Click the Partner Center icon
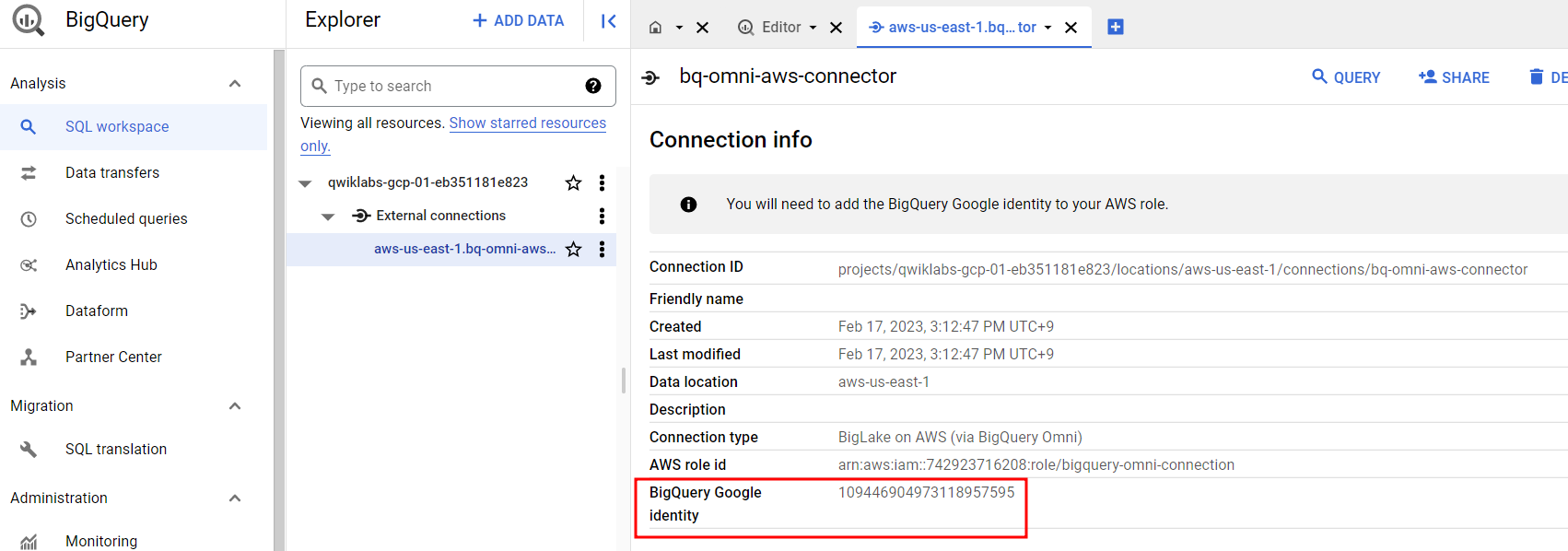The width and height of the screenshot is (1568, 551). point(29,358)
